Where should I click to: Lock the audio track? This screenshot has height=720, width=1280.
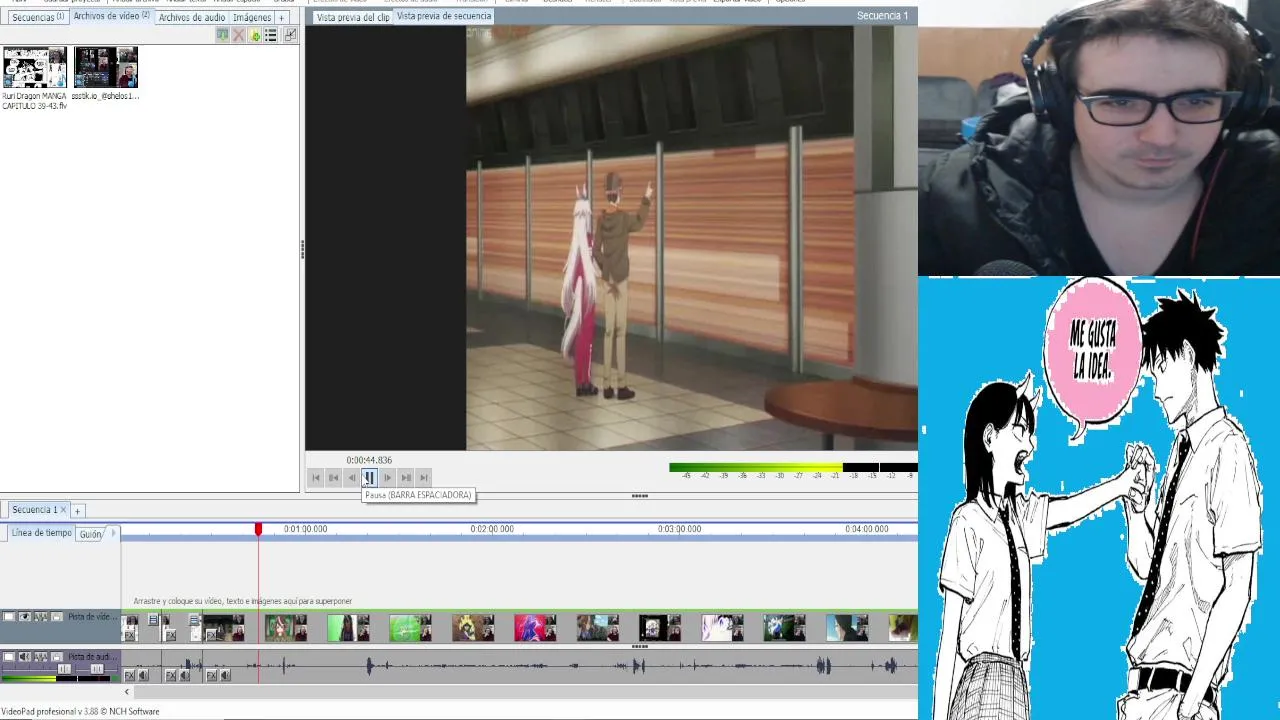pos(57,657)
